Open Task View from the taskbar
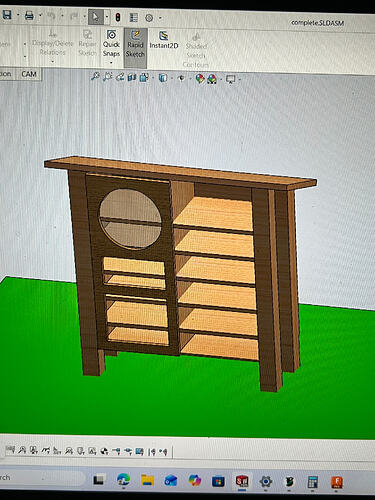Viewport: 375px width, 500px height. (99, 480)
